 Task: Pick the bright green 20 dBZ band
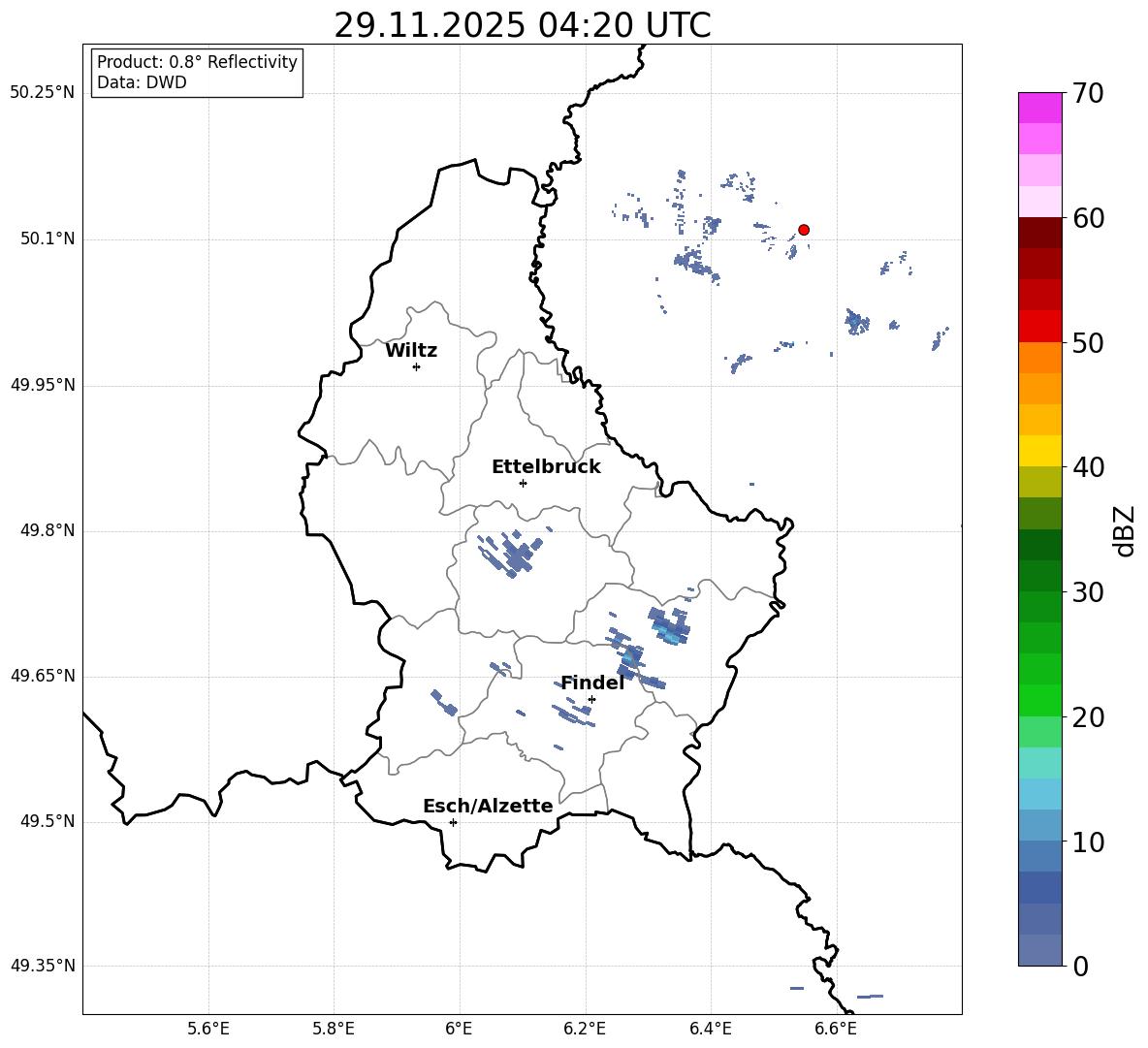tap(1039, 700)
